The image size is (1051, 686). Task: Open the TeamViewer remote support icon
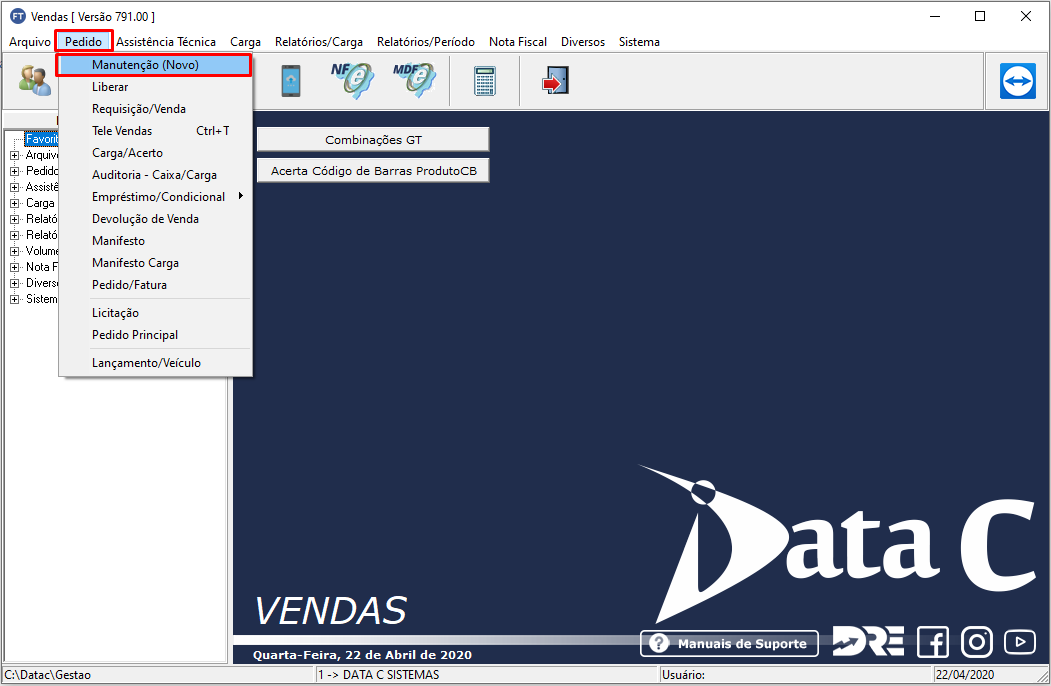pos(1017,81)
